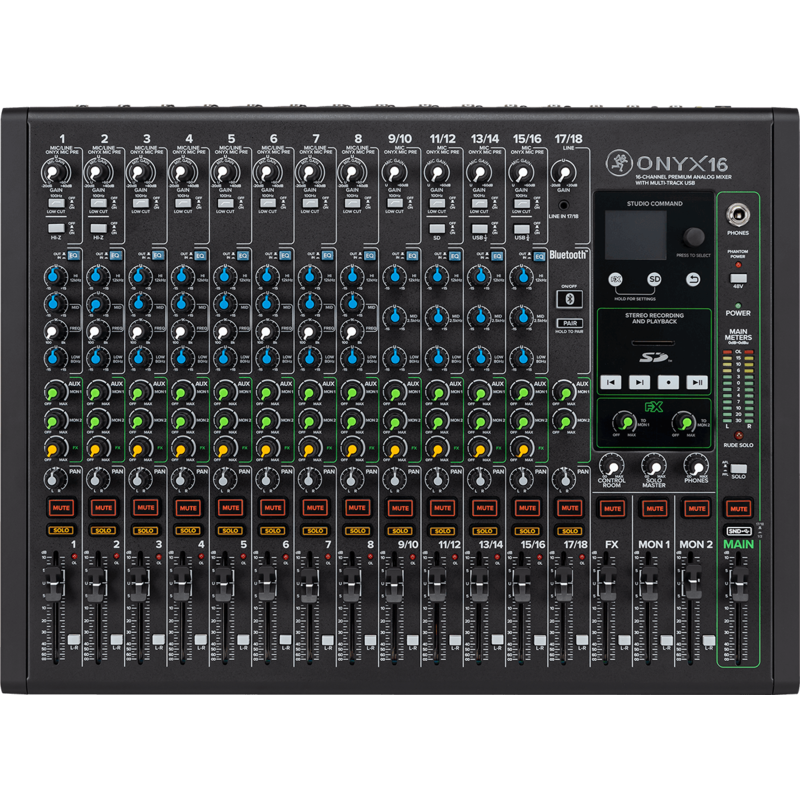This screenshot has width=800, height=800.
Task: Engage the 48V phantom power switch
Action: (738, 278)
